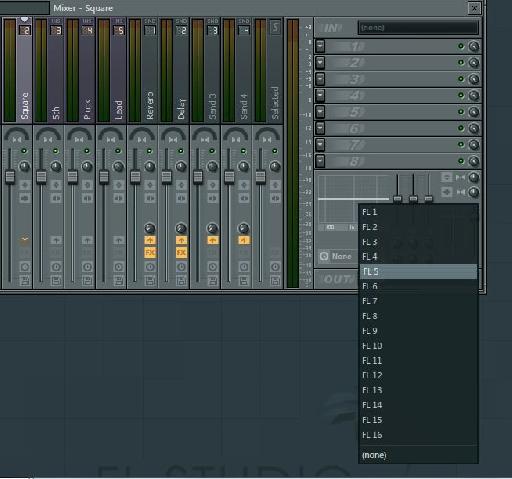
Task: Disable effect slot 8 using its green LED
Action: [461, 161]
